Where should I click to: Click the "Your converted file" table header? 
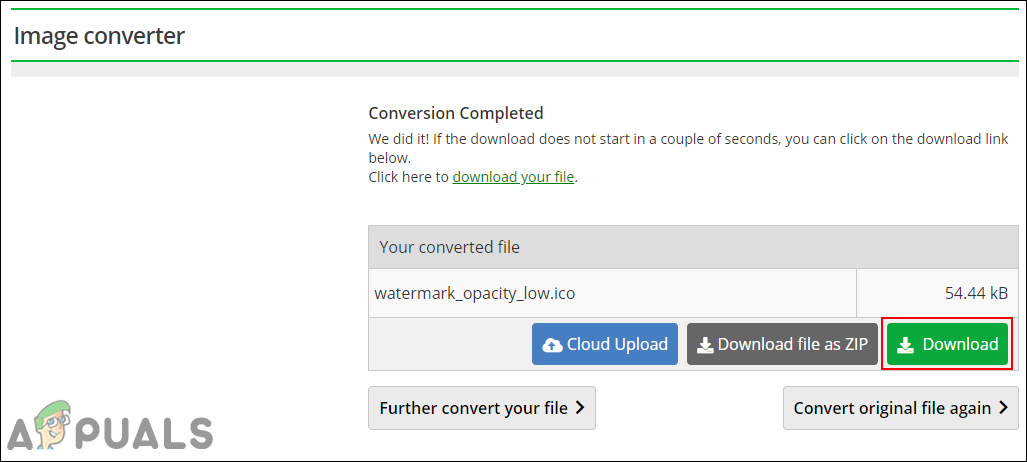click(449, 246)
